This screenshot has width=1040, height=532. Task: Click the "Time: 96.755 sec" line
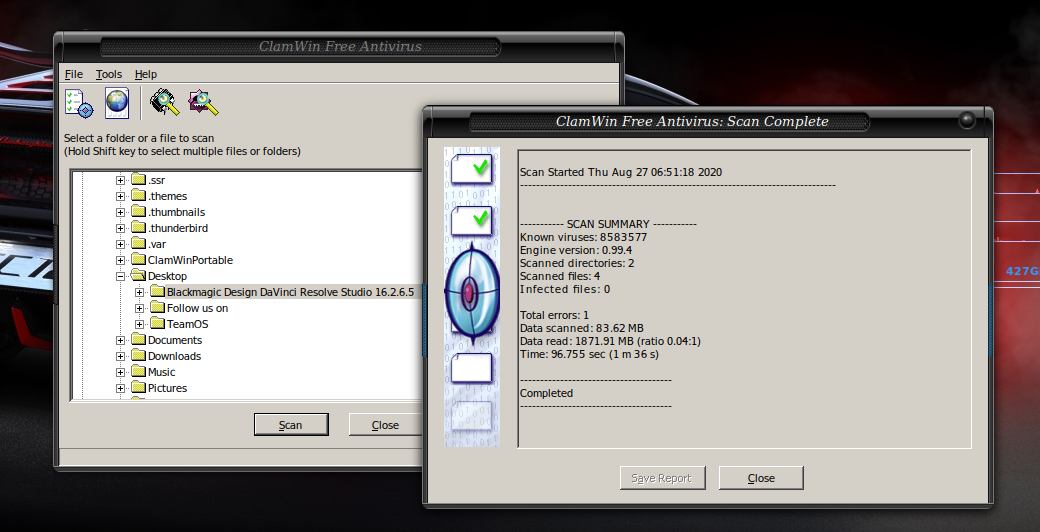tap(589, 354)
